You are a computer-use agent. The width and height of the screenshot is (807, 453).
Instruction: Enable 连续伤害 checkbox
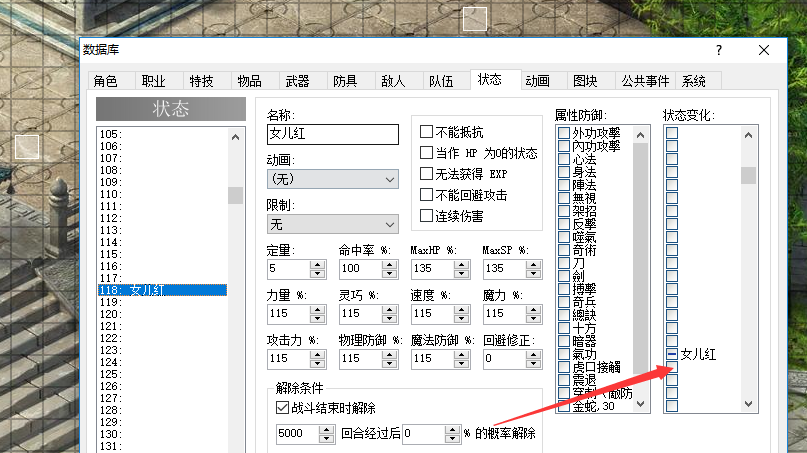pyautogui.click(x=426, y=216)
